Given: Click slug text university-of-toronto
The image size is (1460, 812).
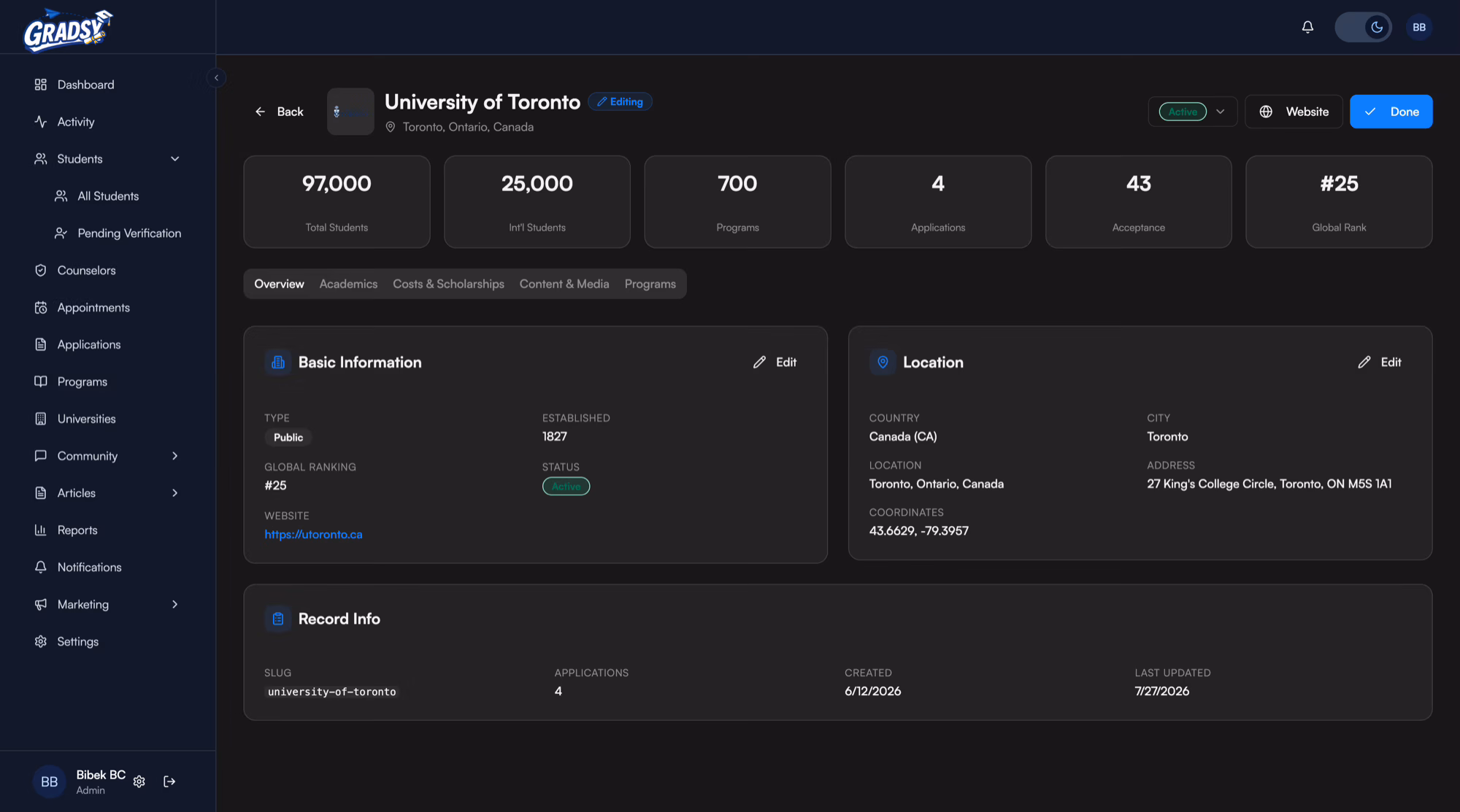Looking at the screenshot, I should click(x=331, y=692).
